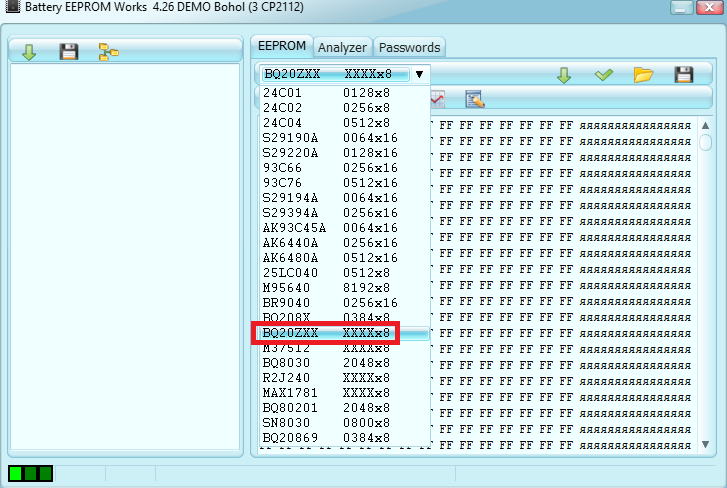This screenshot has width=727, height=488.
Task: Select BQ208X 0384x8 chip entry
Action: (x=344, y=317)
